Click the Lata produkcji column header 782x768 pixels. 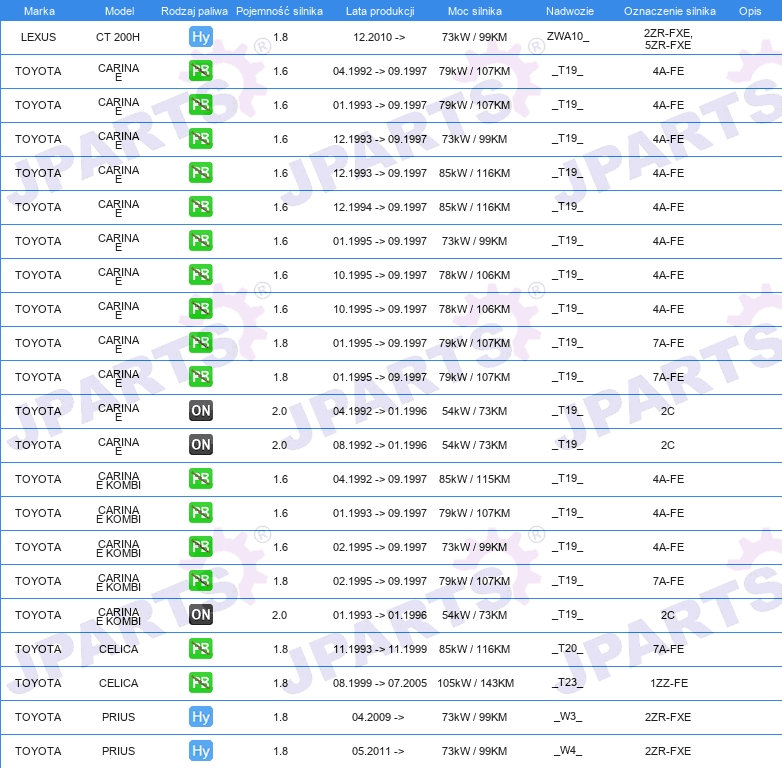[380, 11]
